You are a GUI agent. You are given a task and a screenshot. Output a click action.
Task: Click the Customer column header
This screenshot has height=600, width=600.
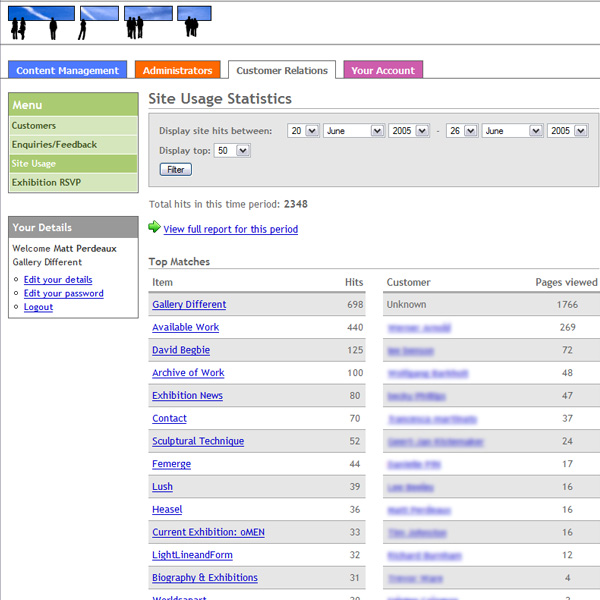(x=408, y=282)
